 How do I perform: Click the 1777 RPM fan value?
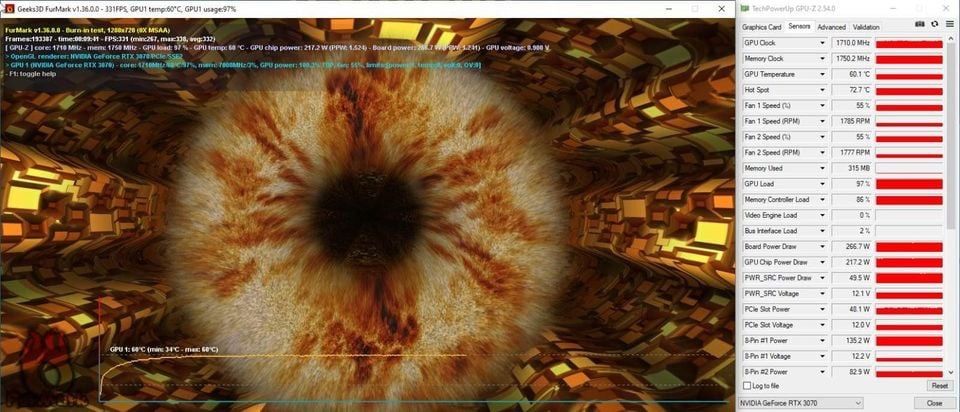coord(852,152)
